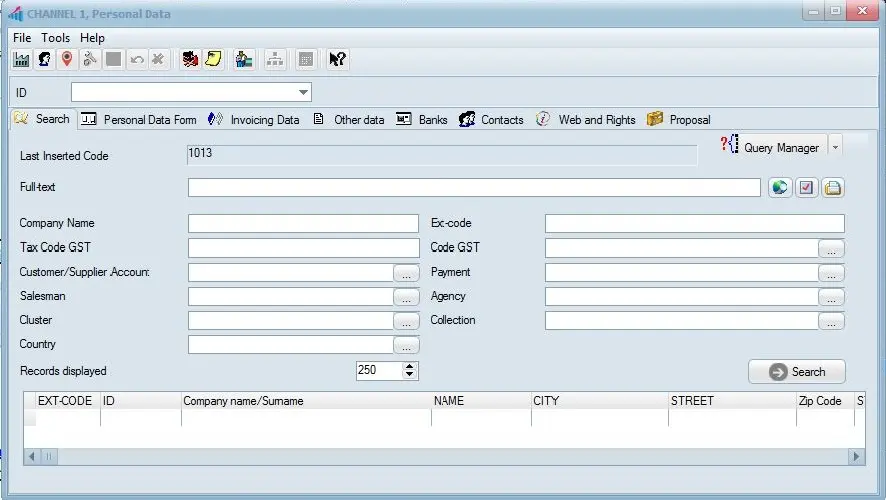
Task: Expand the Query Manager dropdown arrow
Action: [835, 147]
